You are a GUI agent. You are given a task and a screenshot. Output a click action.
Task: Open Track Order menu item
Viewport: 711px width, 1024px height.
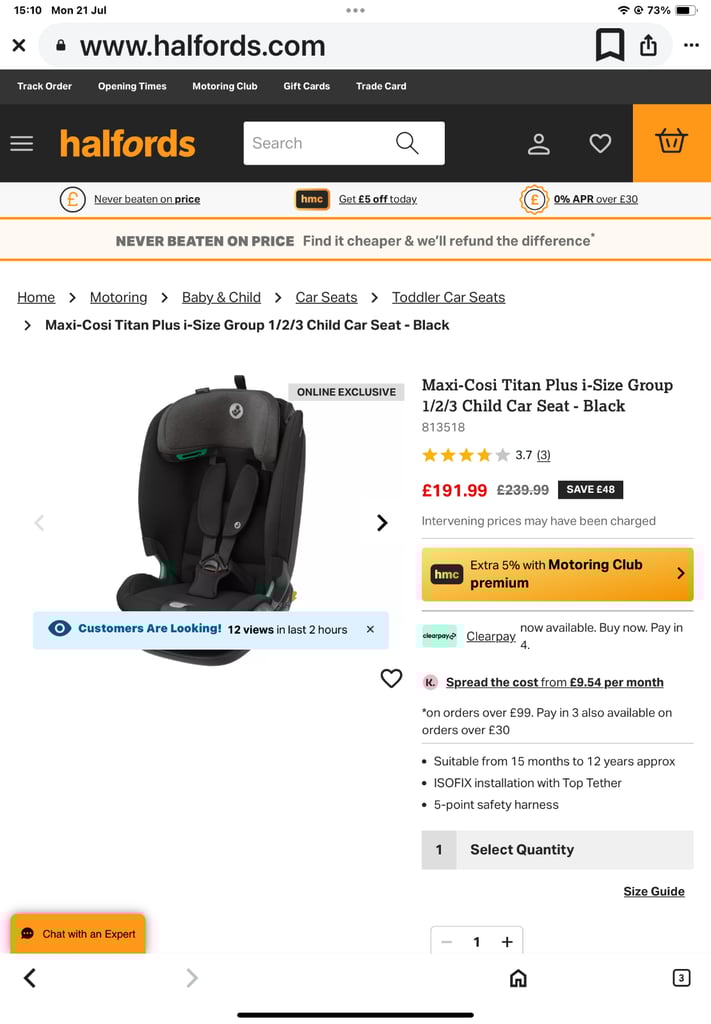(44, 86)
